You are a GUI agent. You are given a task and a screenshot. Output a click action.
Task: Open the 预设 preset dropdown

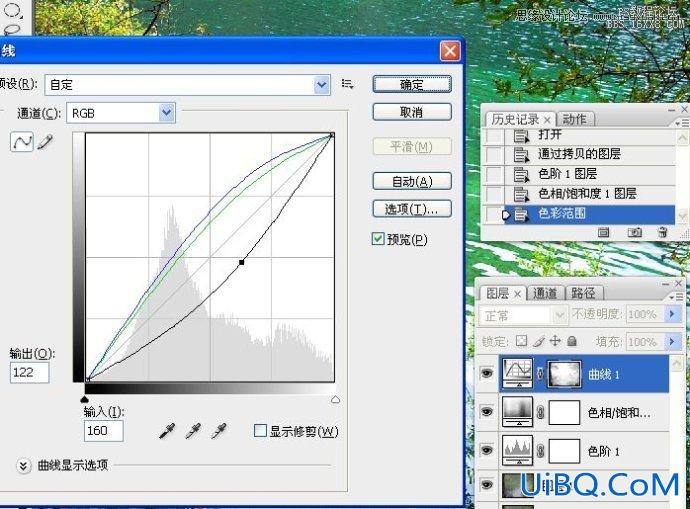pos(322,84)
